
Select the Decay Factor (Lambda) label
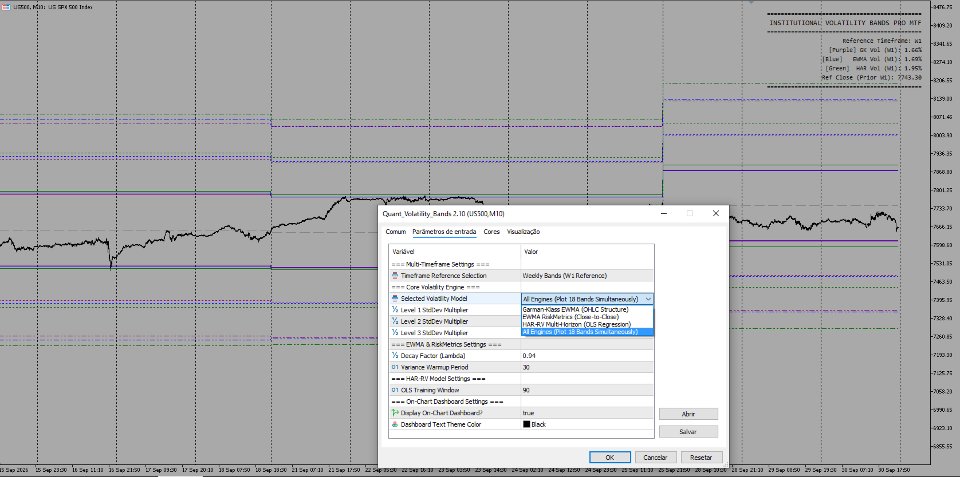pos(432,356)
